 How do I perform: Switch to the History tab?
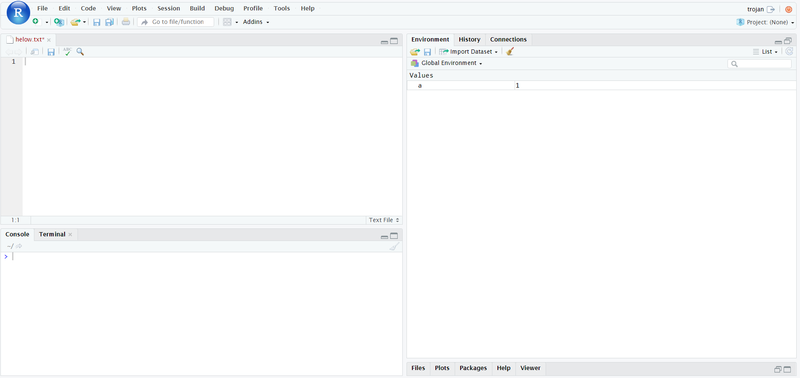pyautogui.click(x=469, y=40)
